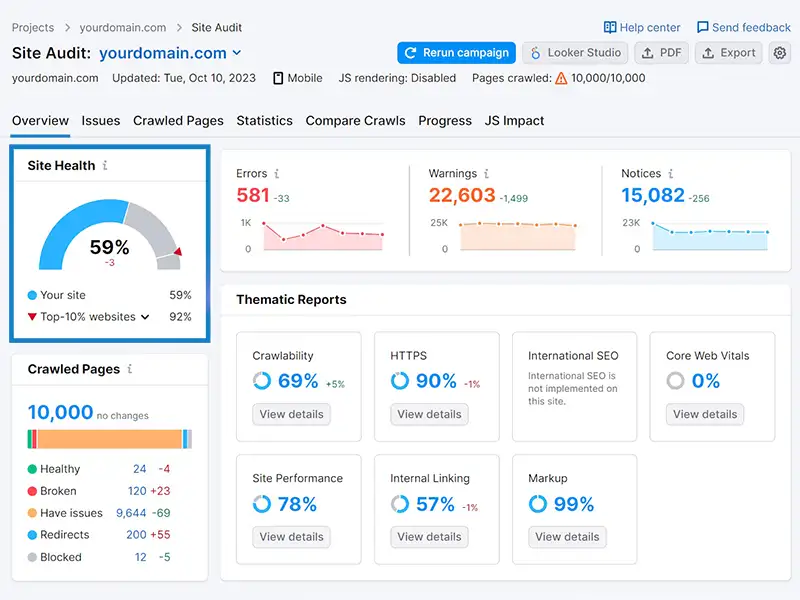Export report as PDF

coord(661,53)
